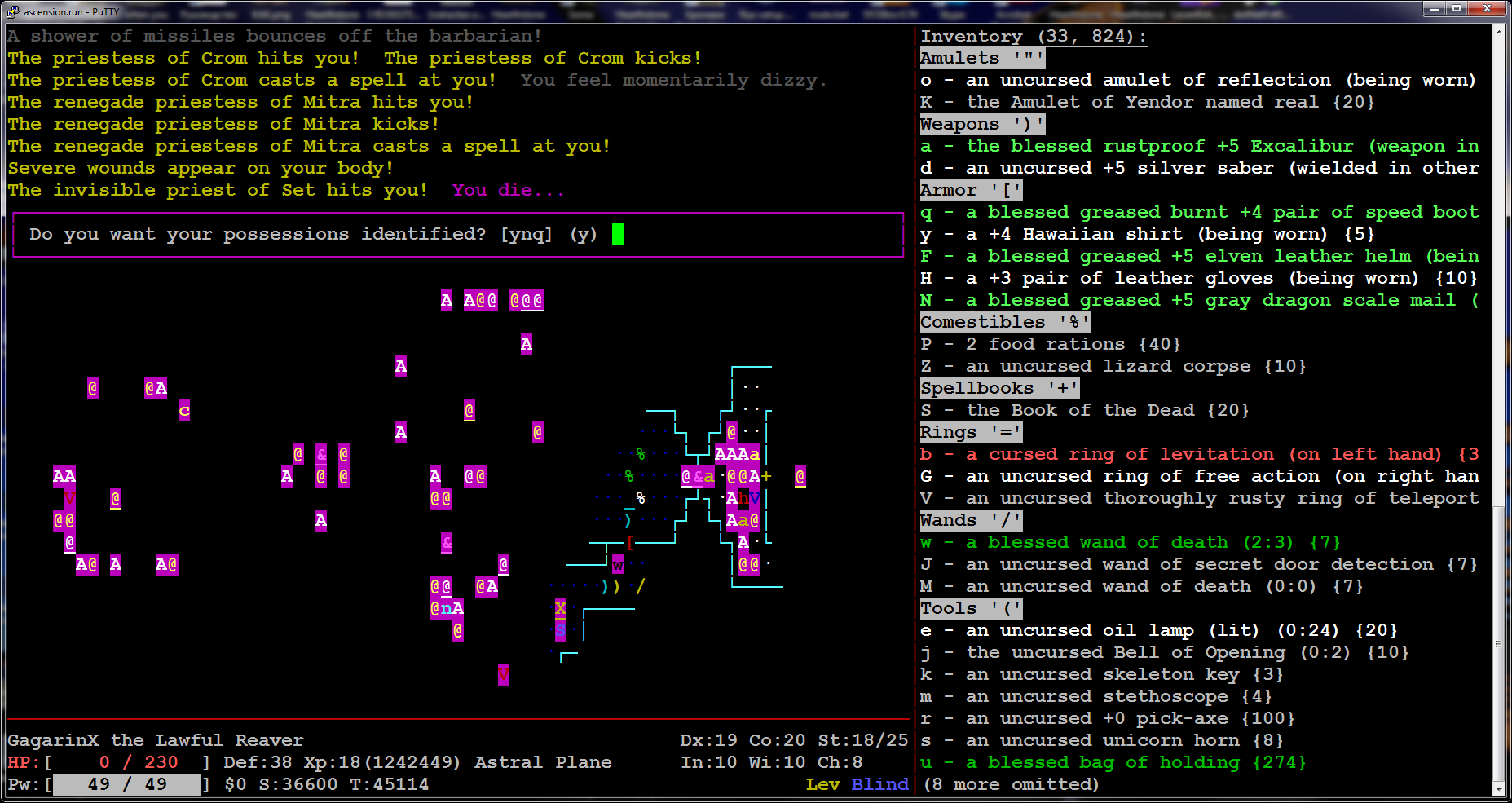
Task: Select the 'Rings' inventory header
Action: [971, 432]
